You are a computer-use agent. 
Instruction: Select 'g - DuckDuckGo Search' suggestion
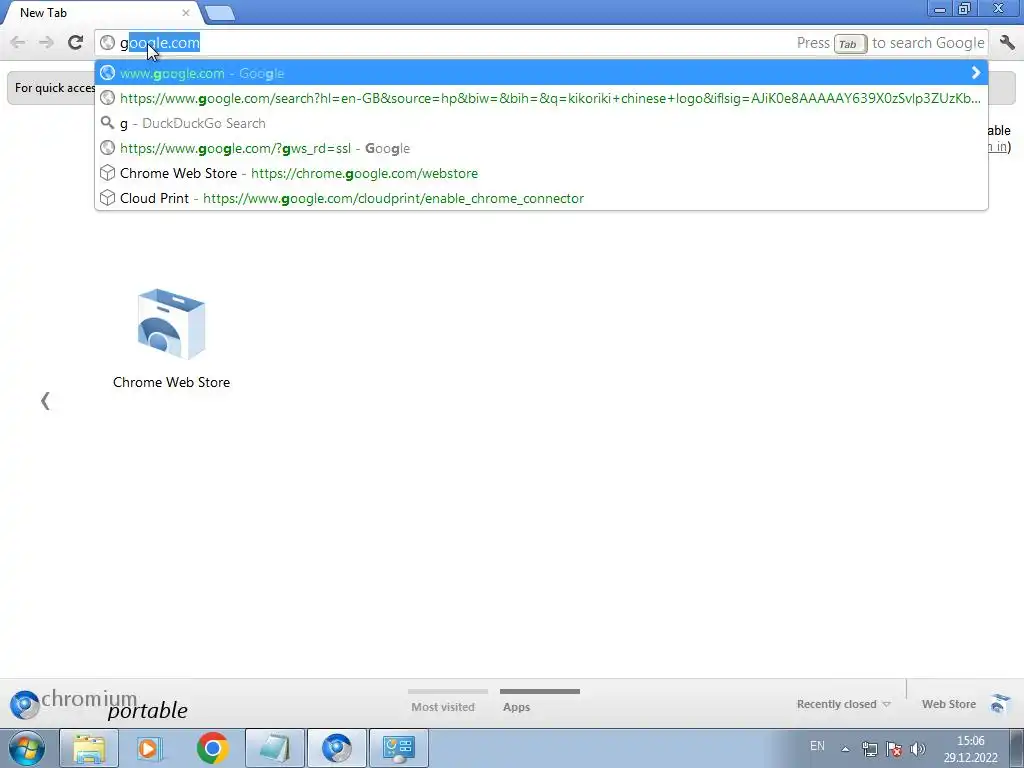click(541, 123)
